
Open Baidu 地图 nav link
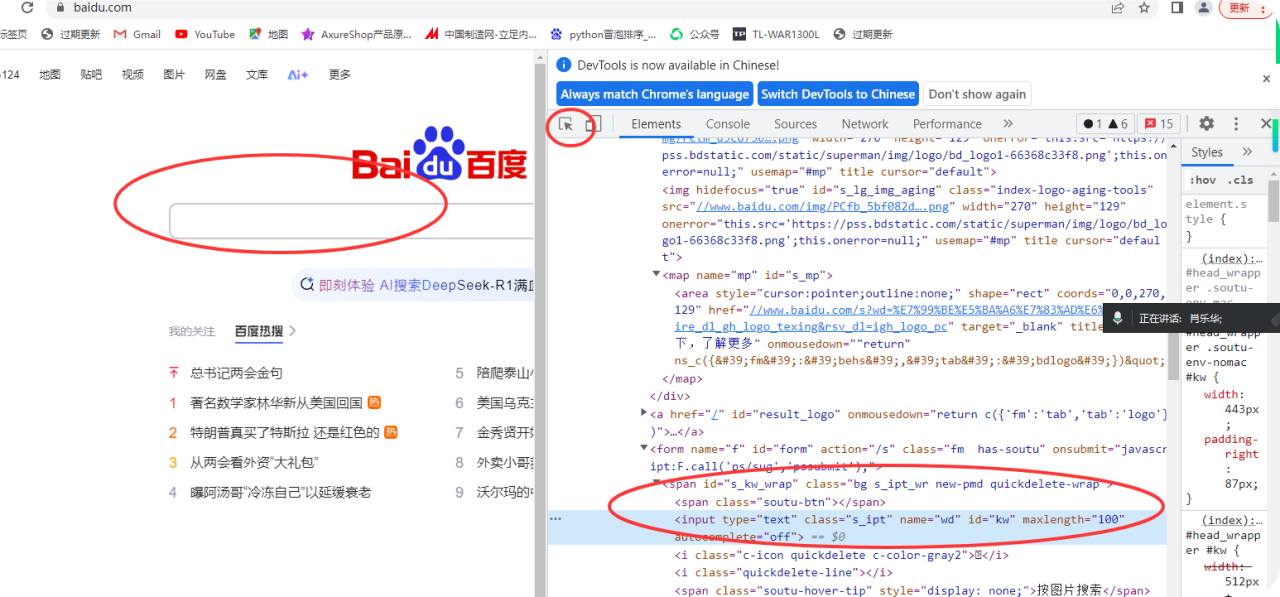[x=50, y=74]
